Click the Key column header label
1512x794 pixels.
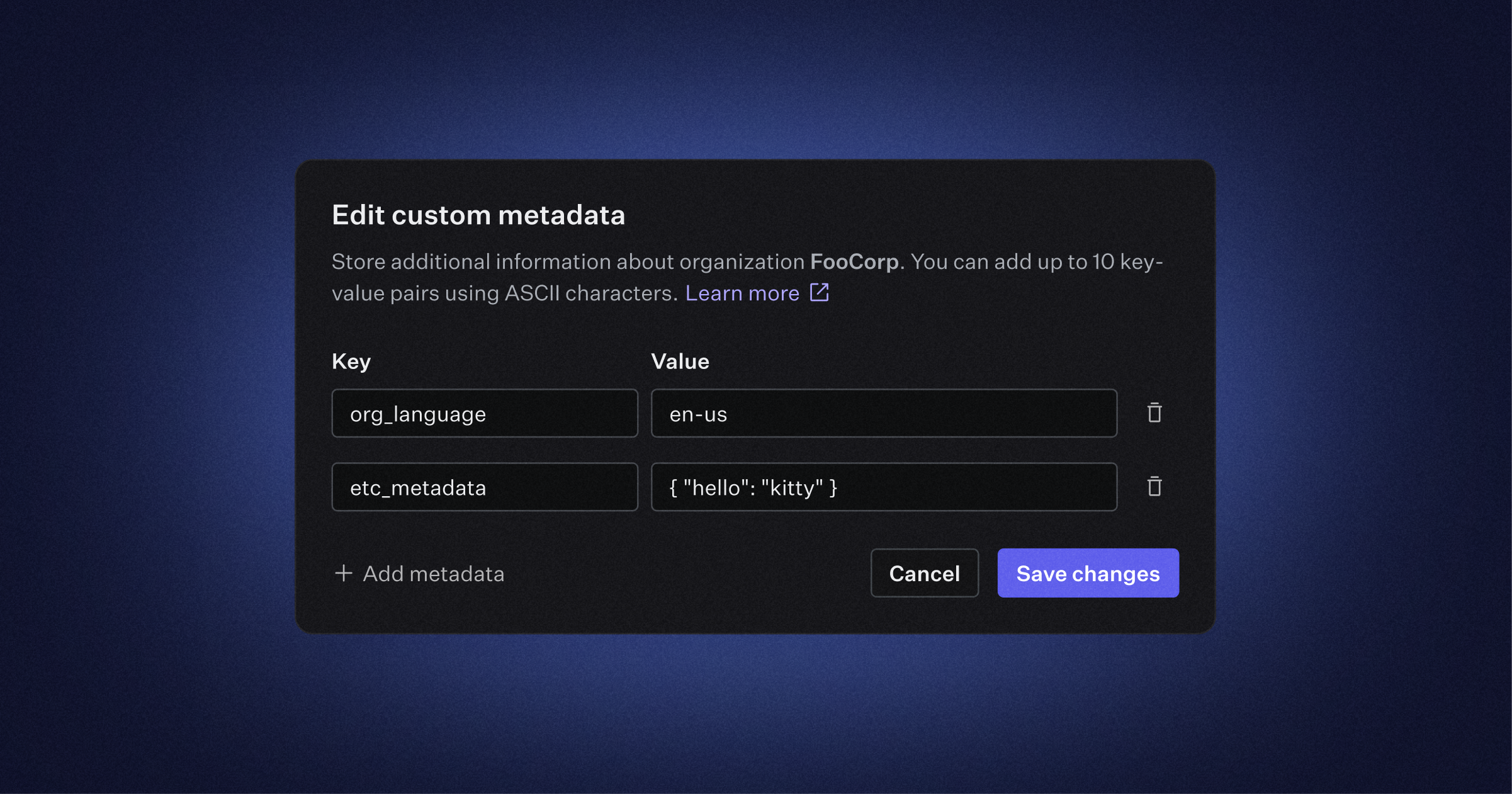351,361
